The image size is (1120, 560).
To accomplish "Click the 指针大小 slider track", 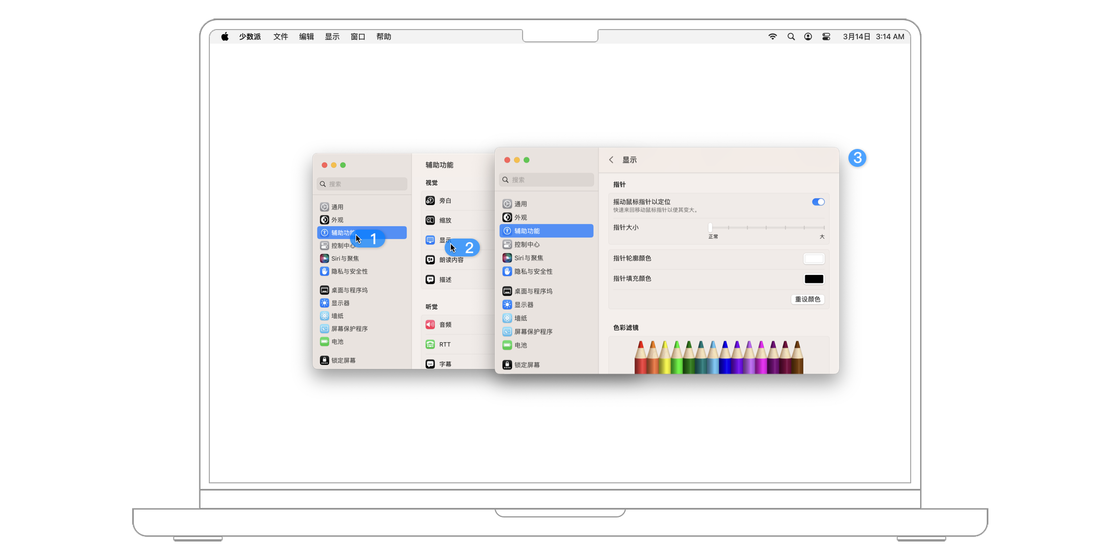I will point(767,228).
